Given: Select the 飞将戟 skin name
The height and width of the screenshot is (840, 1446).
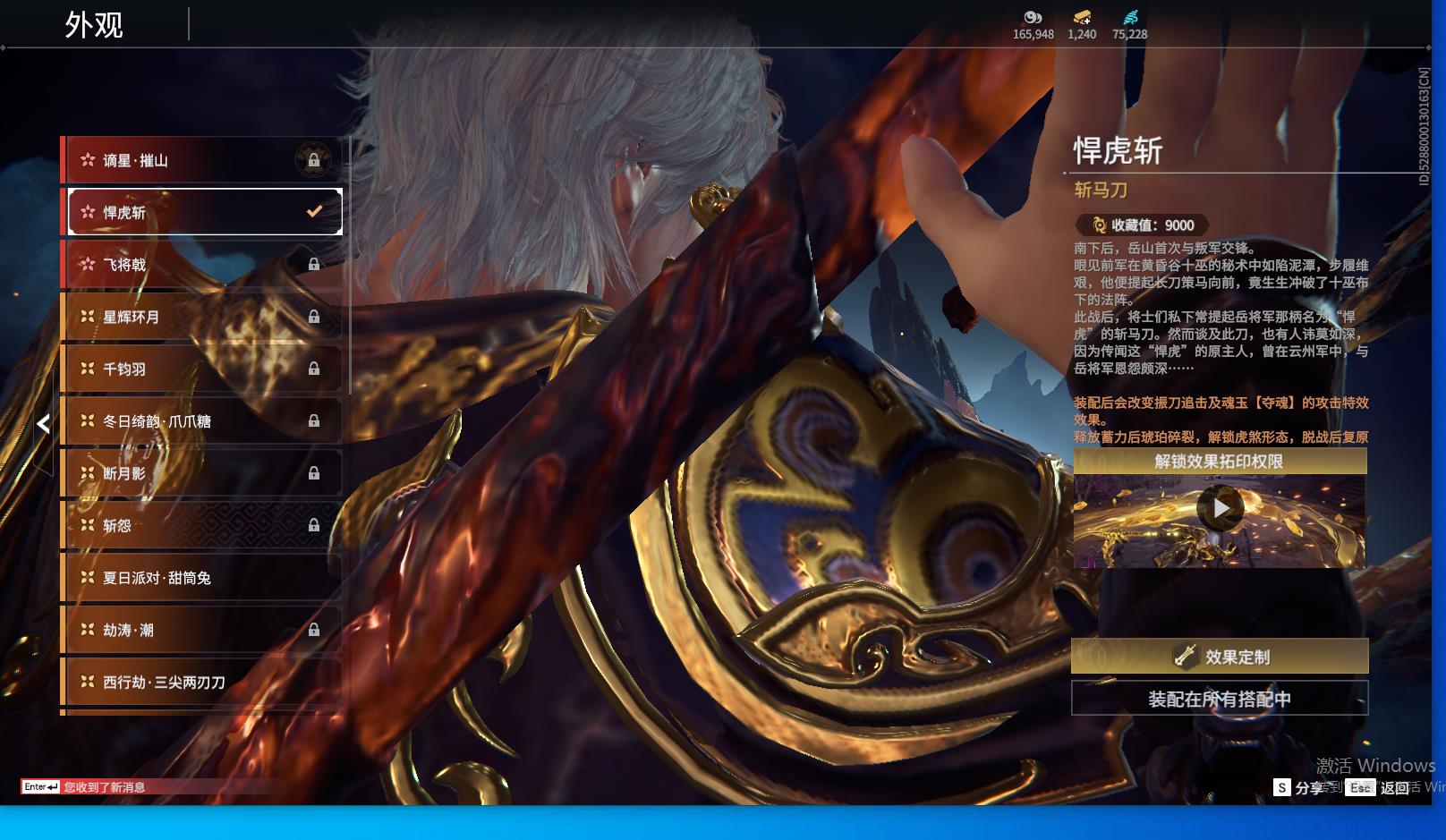Looking at the screenshot, I should coord(124,264).
